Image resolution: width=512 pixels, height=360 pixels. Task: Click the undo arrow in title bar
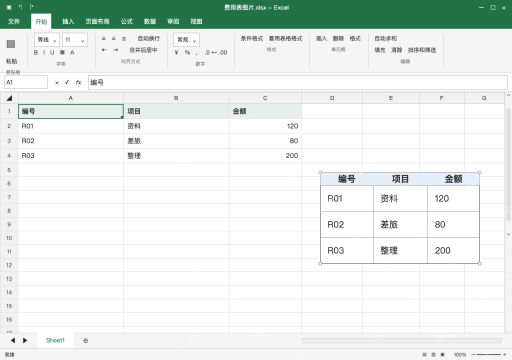(x=20, y=7)
